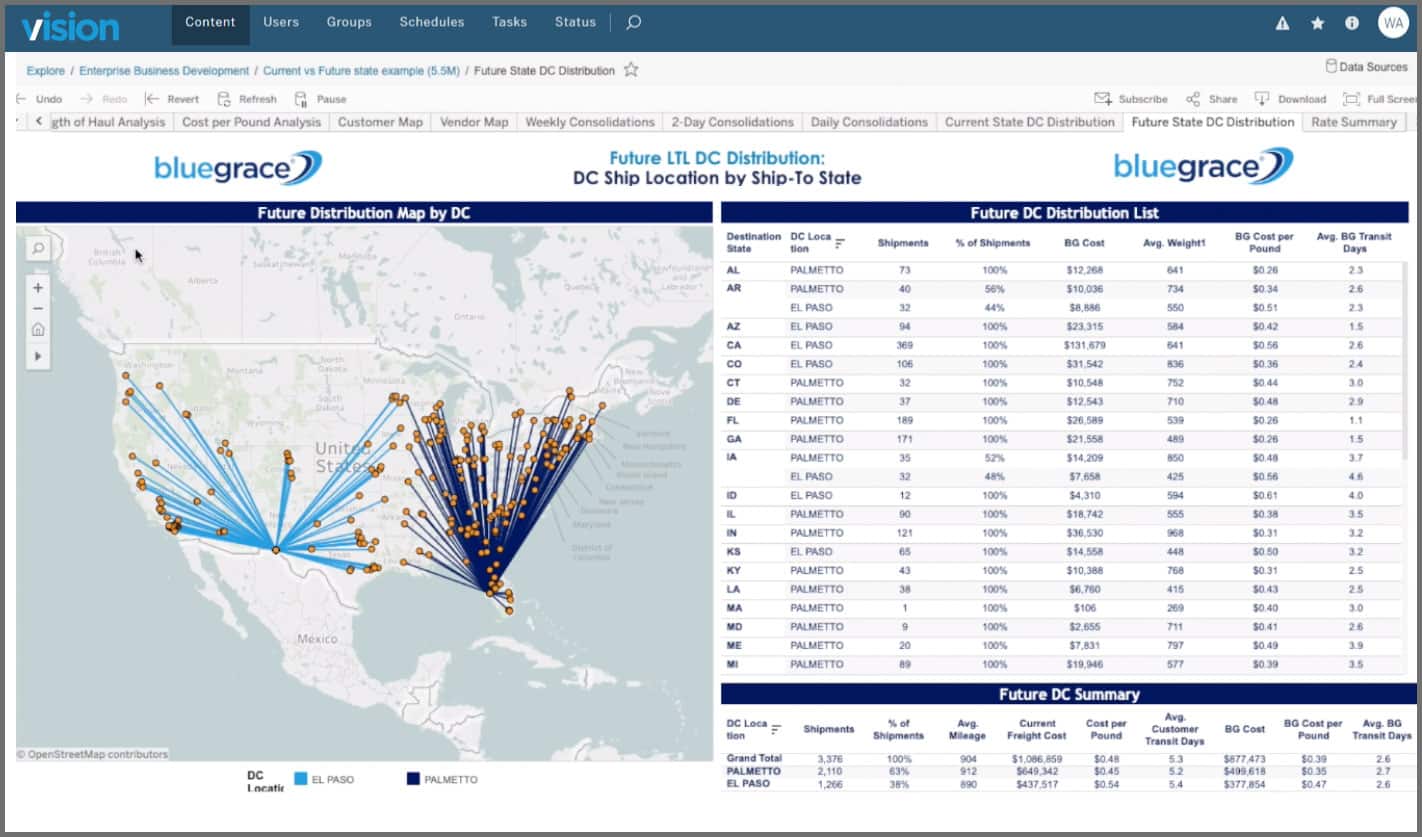
Task: Open the Tasks menu
Action: [x=509, y=22]
